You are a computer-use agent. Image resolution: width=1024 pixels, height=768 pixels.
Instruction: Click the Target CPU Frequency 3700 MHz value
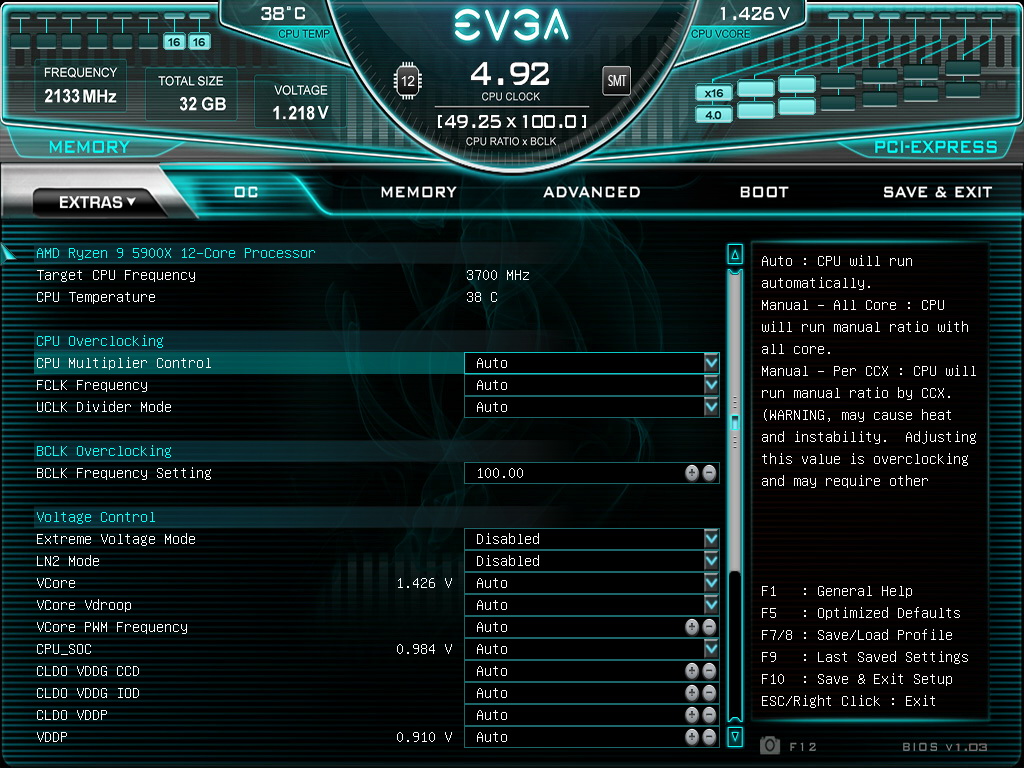[x=498, y=275]
